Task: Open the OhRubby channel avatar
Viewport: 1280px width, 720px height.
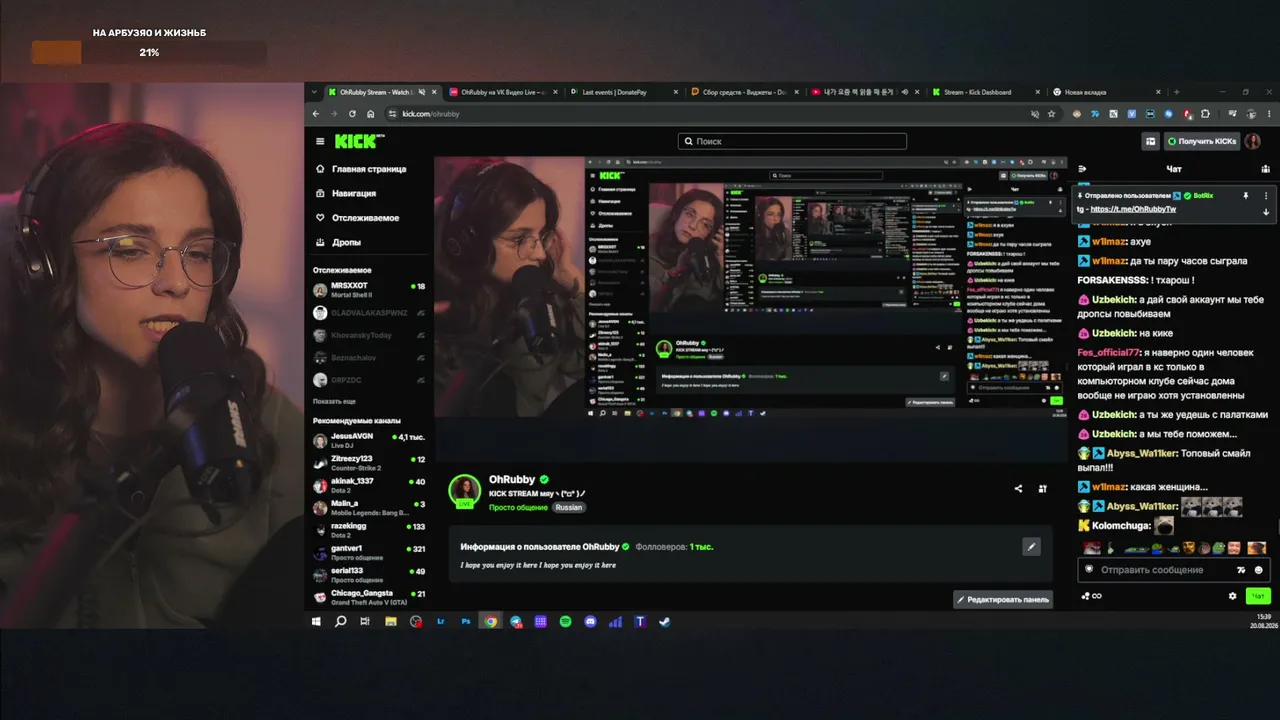Action: 464,490
